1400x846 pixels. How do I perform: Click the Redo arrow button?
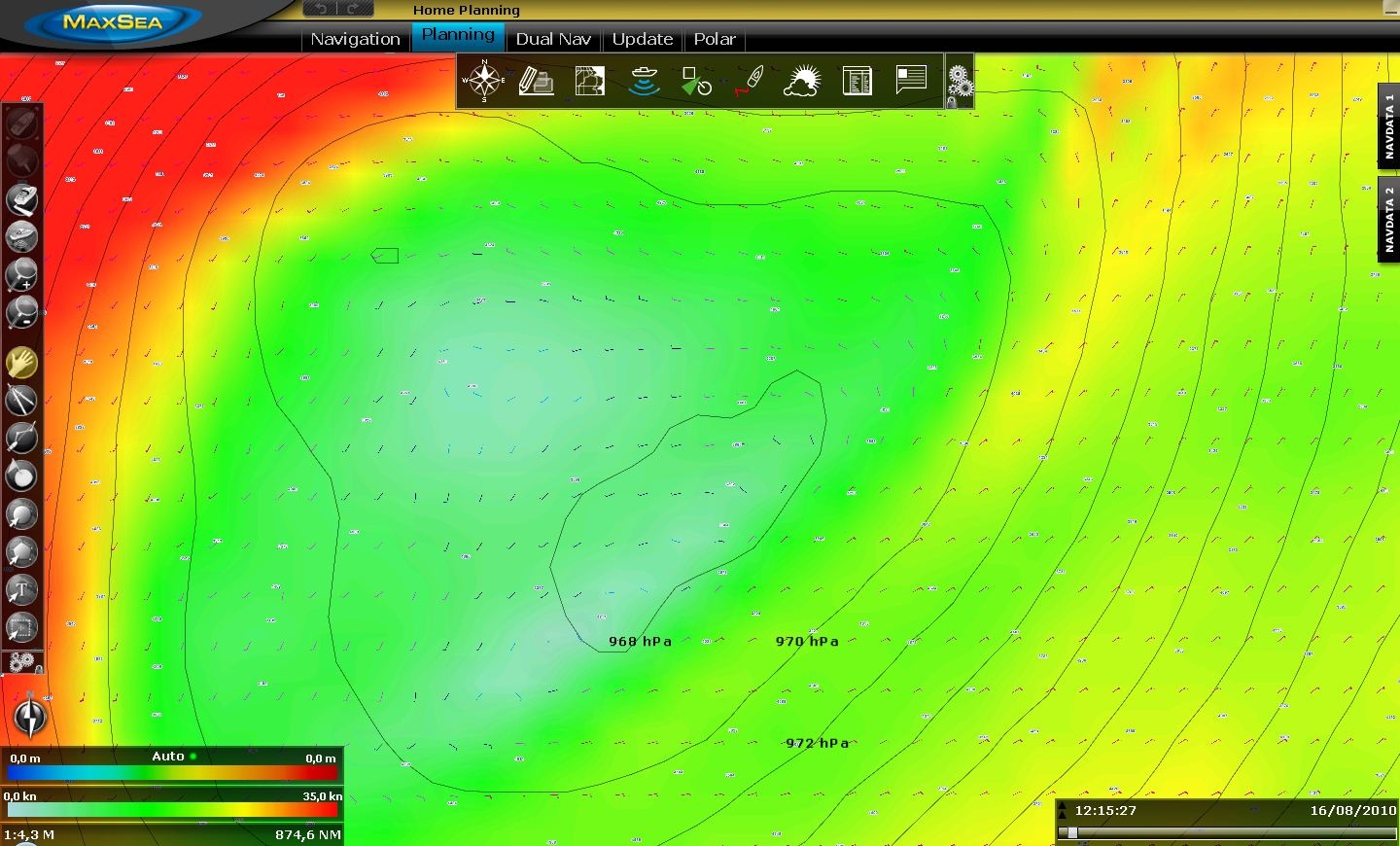355,9
